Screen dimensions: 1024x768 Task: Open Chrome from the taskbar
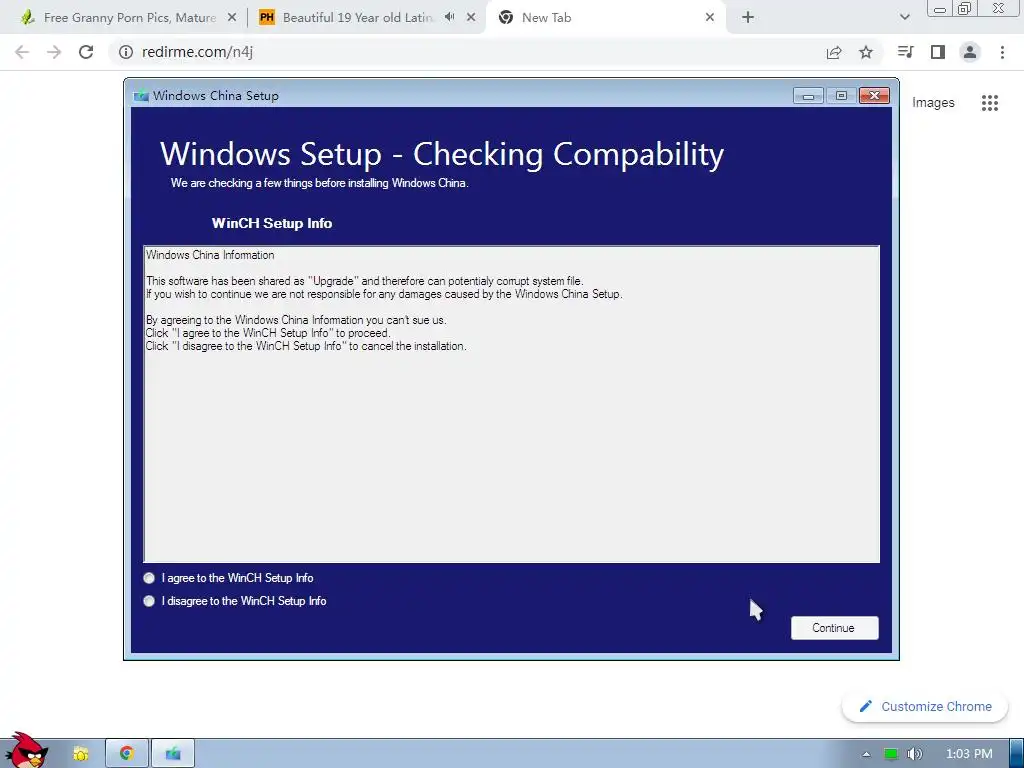pyautogui.click(x=127, y=754)
